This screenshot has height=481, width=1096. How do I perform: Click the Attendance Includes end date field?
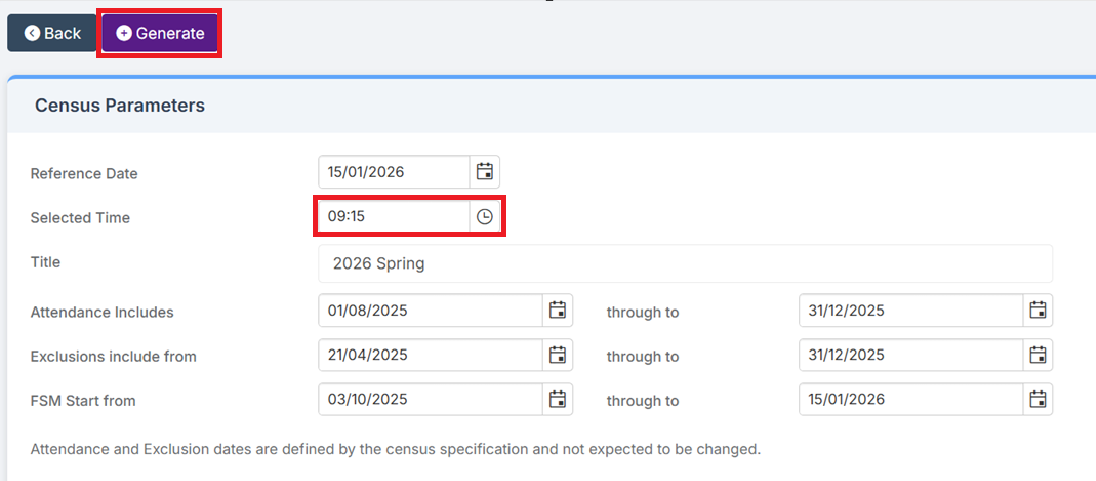coord(910,310)
